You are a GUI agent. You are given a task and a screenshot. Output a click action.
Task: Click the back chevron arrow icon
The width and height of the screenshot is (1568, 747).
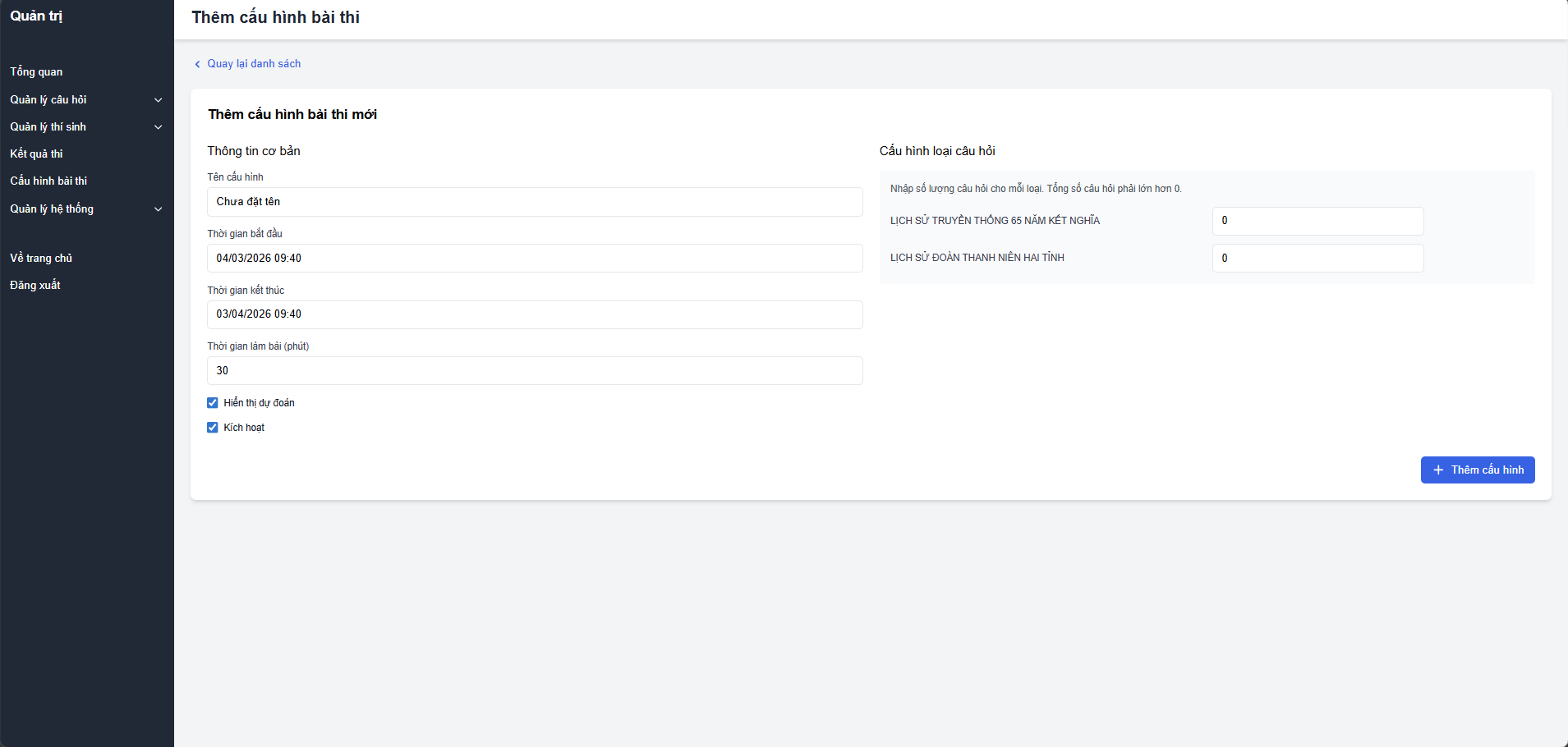[197, 64]
